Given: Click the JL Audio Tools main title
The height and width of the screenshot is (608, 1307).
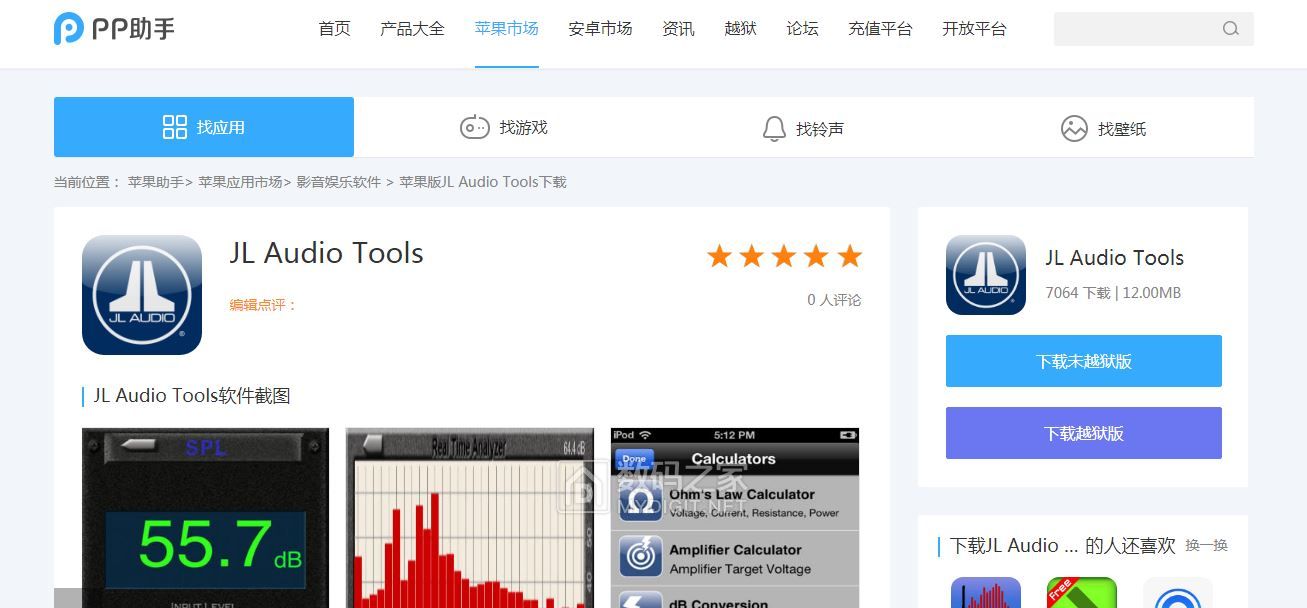Looking at the screenshot, I should tap(326, 253).
